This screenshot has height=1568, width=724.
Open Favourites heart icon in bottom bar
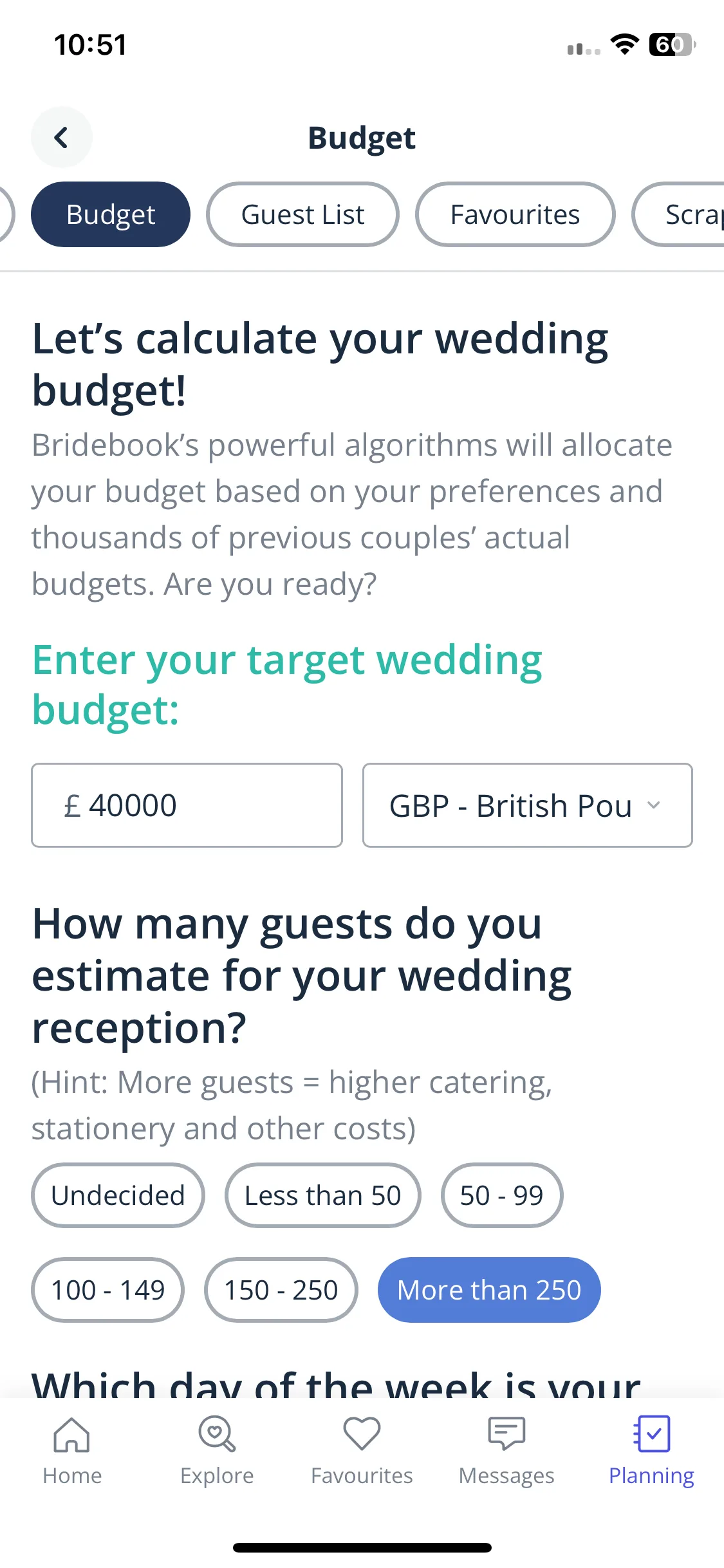coord(362,1434)
